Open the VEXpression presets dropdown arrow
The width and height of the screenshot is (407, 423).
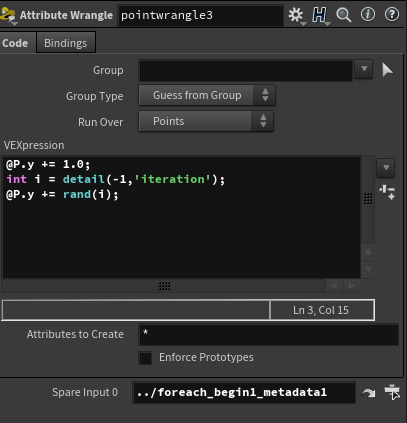[x=386, y=168]
